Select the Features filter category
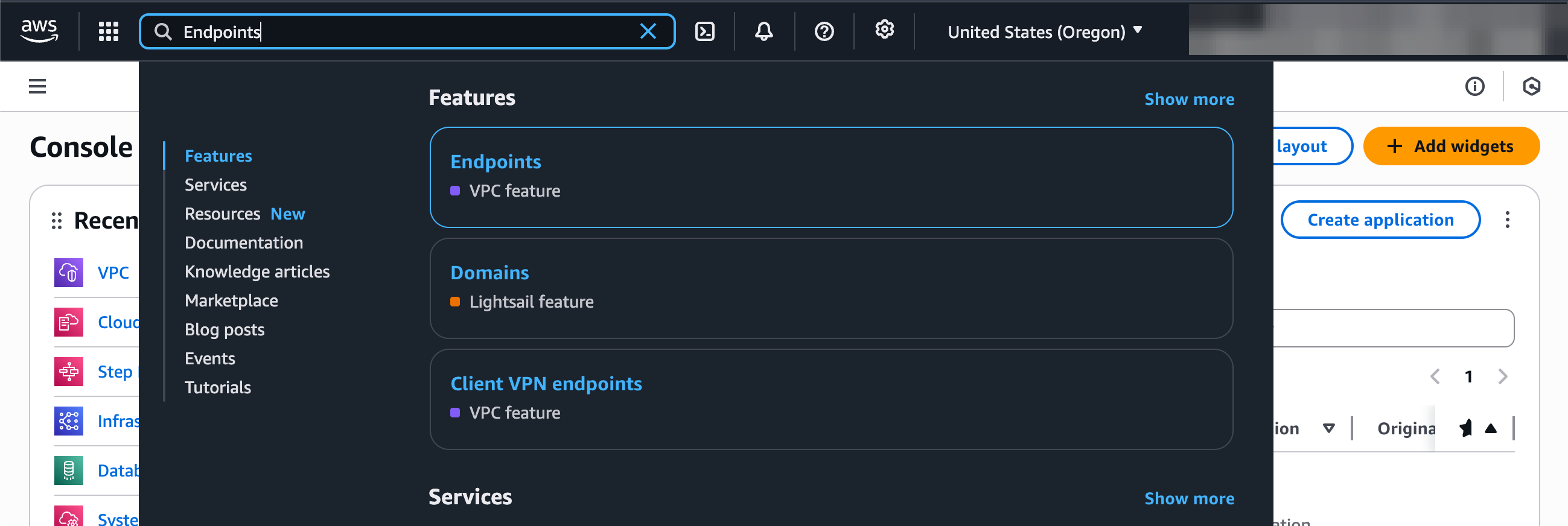The width and height of the screenshot is (1568, 526). (218, 156)
